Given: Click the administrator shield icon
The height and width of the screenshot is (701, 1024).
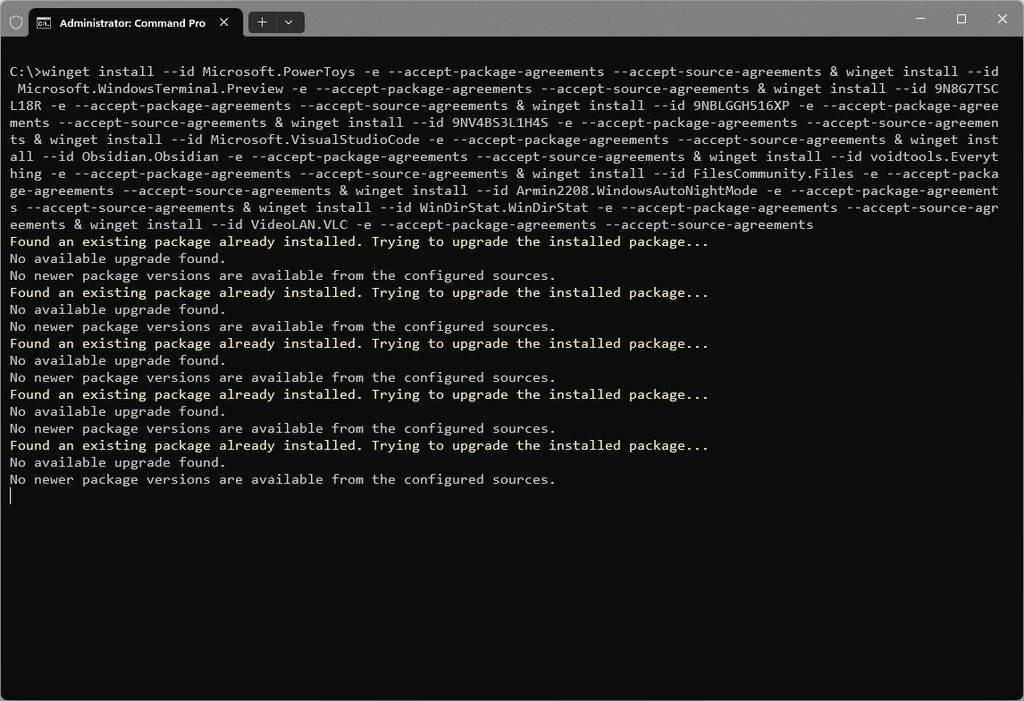Looking at the screenshot, I should pos(15,22).
